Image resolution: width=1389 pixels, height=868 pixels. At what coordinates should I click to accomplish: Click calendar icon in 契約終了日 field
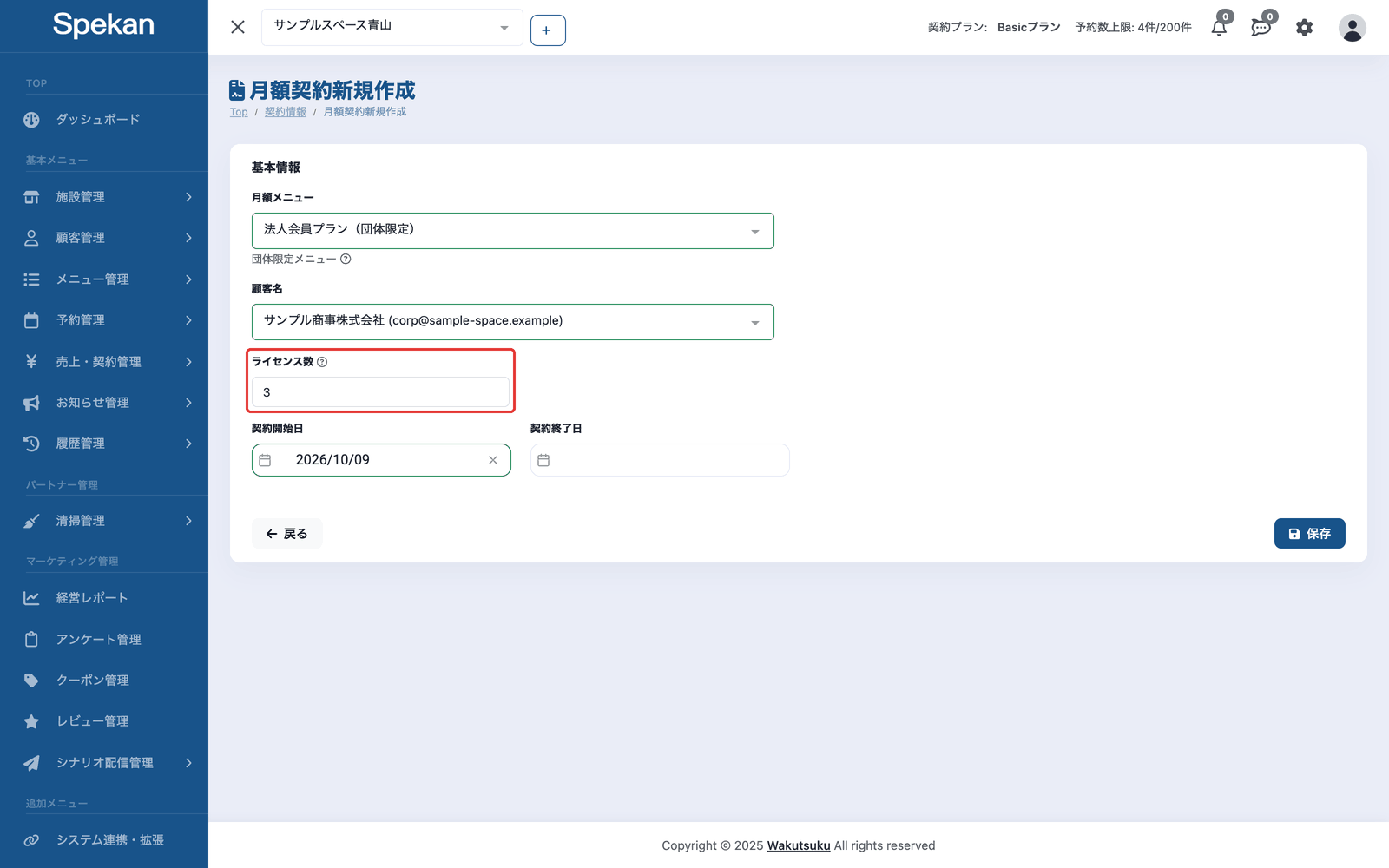tap(543, 460)
